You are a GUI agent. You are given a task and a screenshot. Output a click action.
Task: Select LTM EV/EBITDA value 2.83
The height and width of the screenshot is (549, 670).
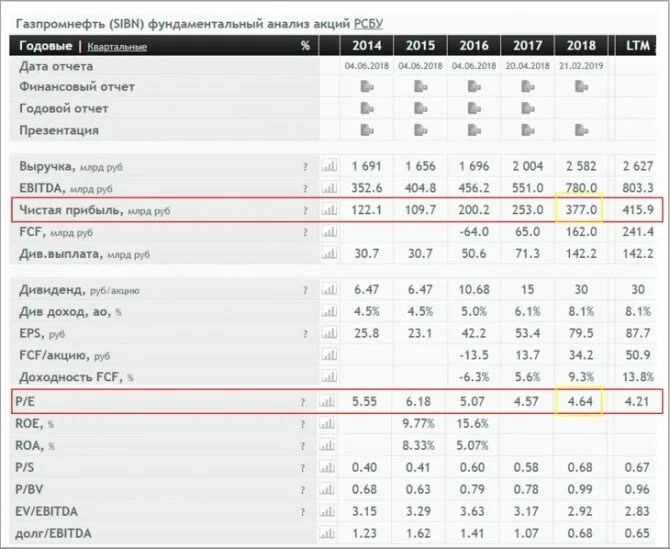pyautogui.click(x=637, y=511)
